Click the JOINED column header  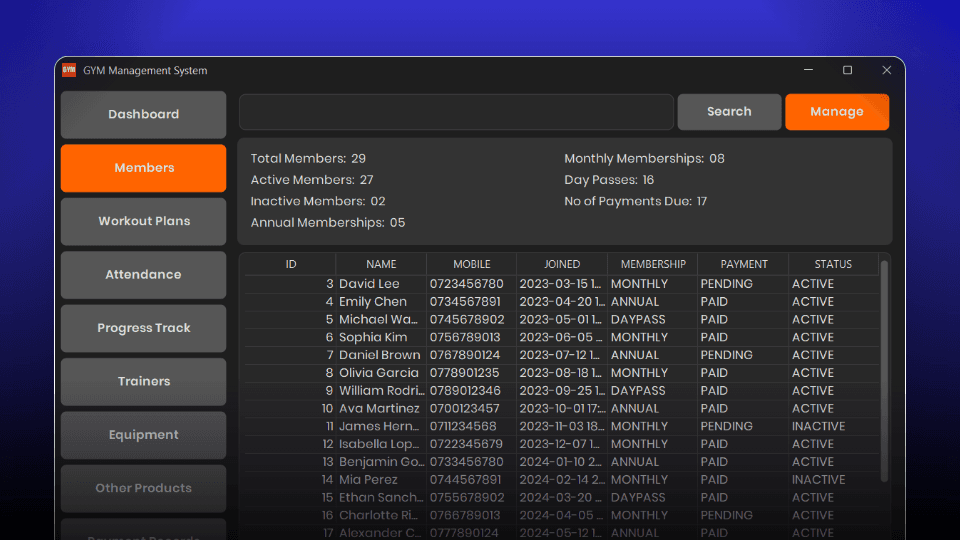(562, 264)
